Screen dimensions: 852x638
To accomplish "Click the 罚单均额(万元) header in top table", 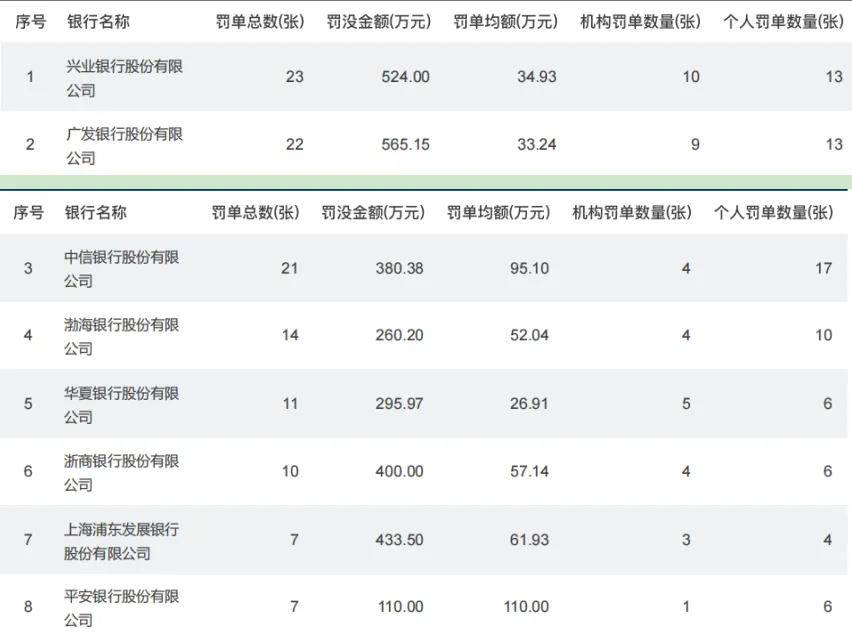I will [x=505, y=22].
